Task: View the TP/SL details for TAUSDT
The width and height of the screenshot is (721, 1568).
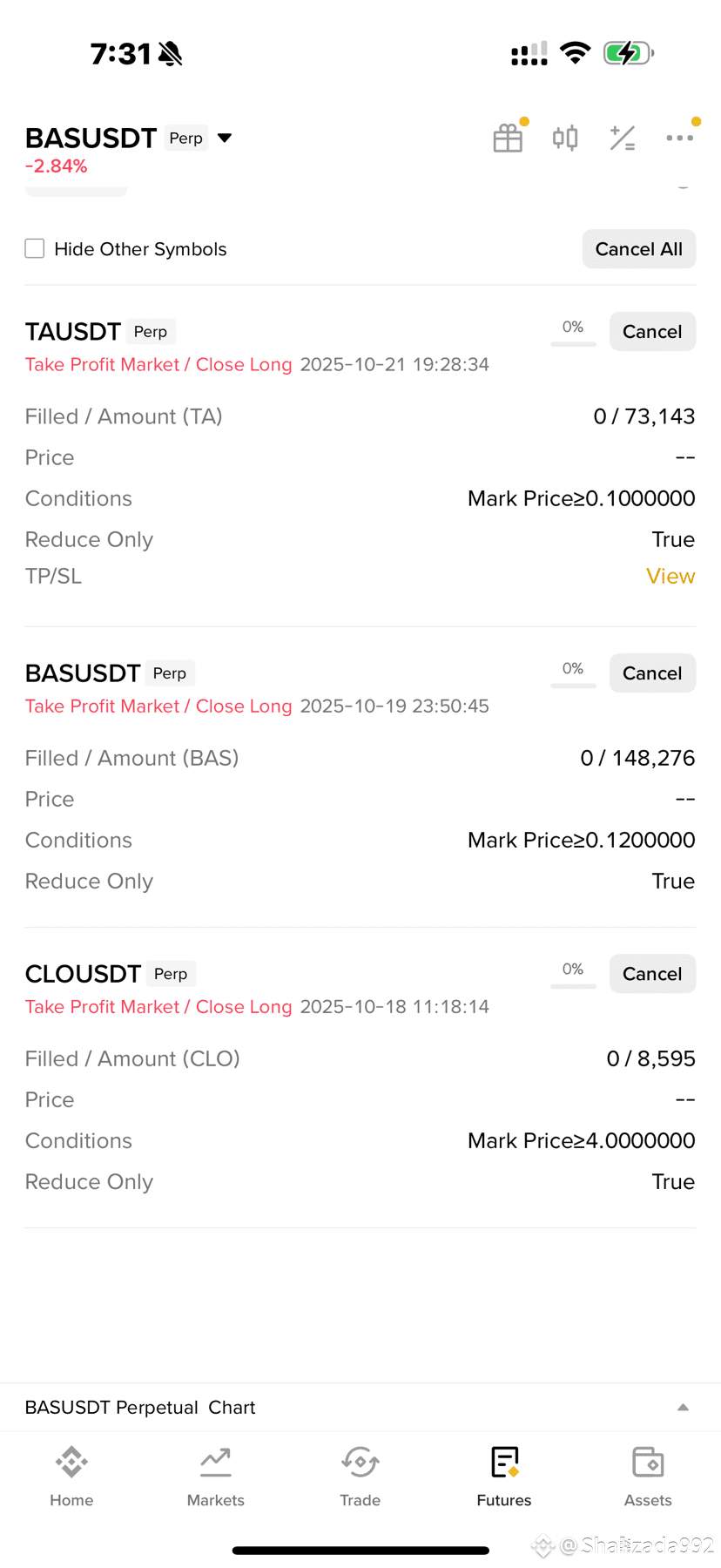Action: (x=670, y=576)
